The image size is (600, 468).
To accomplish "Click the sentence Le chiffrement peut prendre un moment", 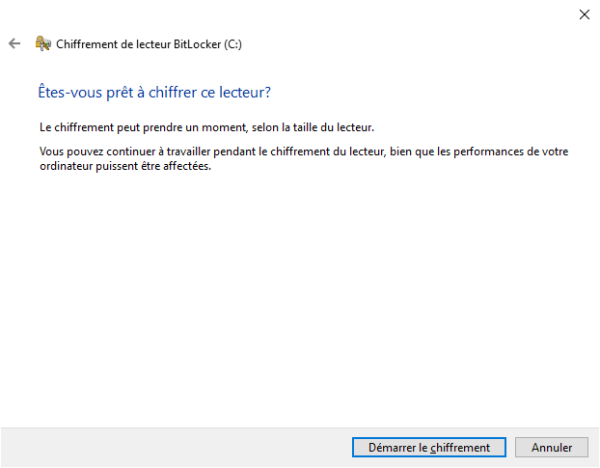I will pos(142,127).
